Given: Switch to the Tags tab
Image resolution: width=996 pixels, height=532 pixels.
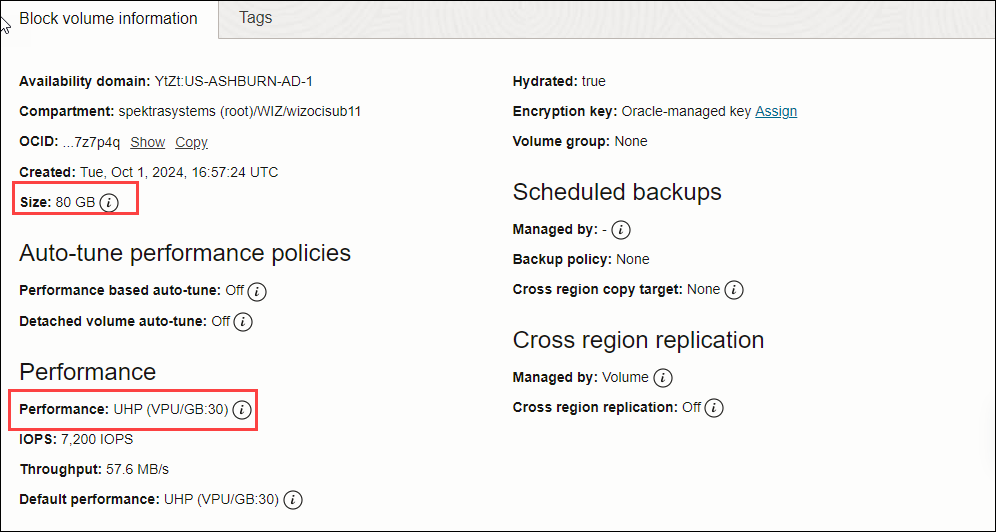Looking at the screenshot, I should coord(255,18).
